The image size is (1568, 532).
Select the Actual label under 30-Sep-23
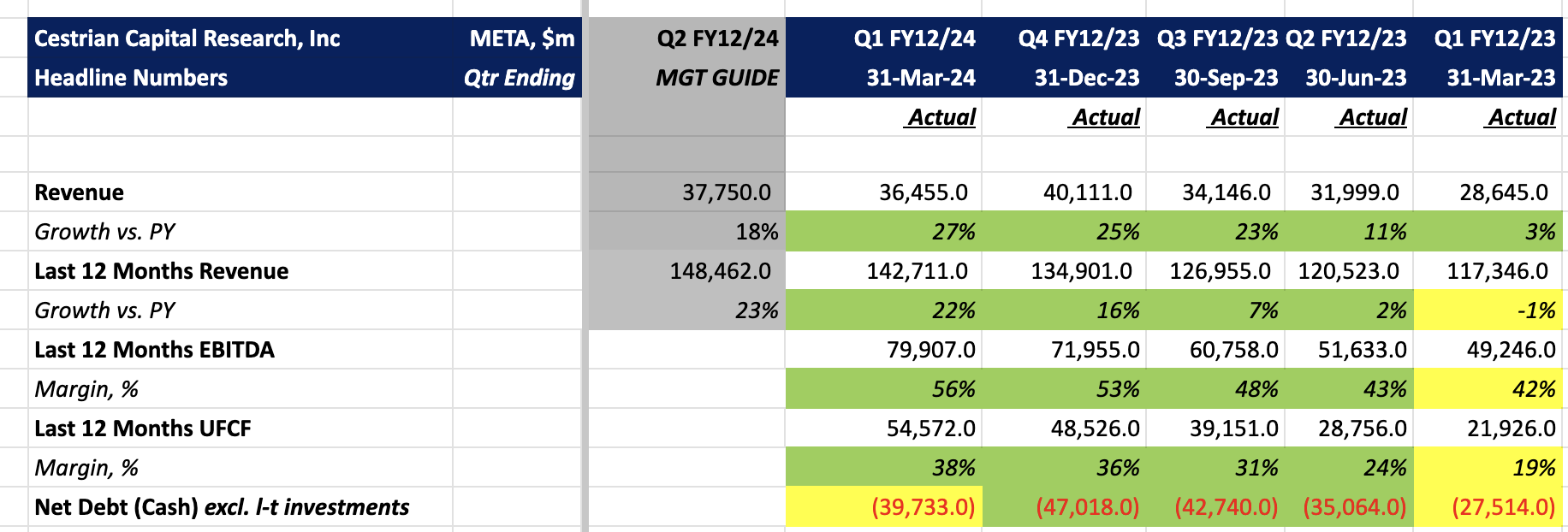coord(1244,117)
